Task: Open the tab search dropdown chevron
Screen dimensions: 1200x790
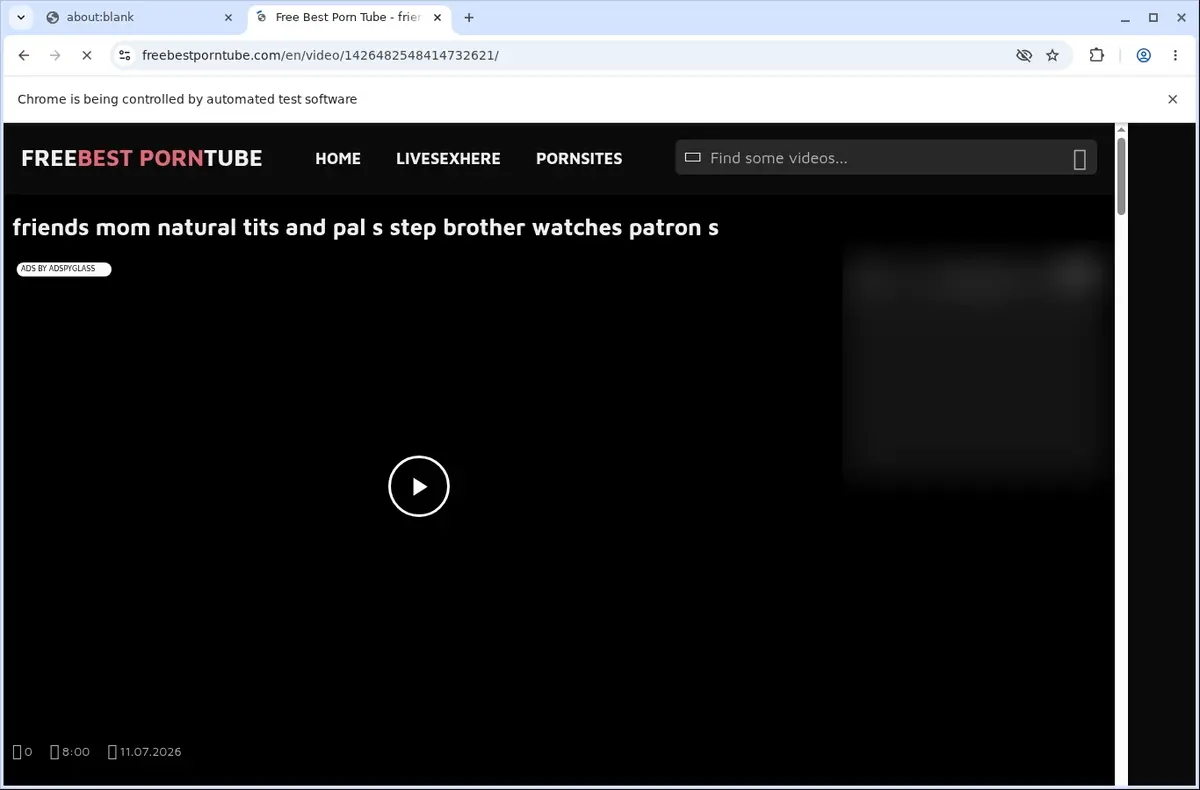Action: pos(21,17)
